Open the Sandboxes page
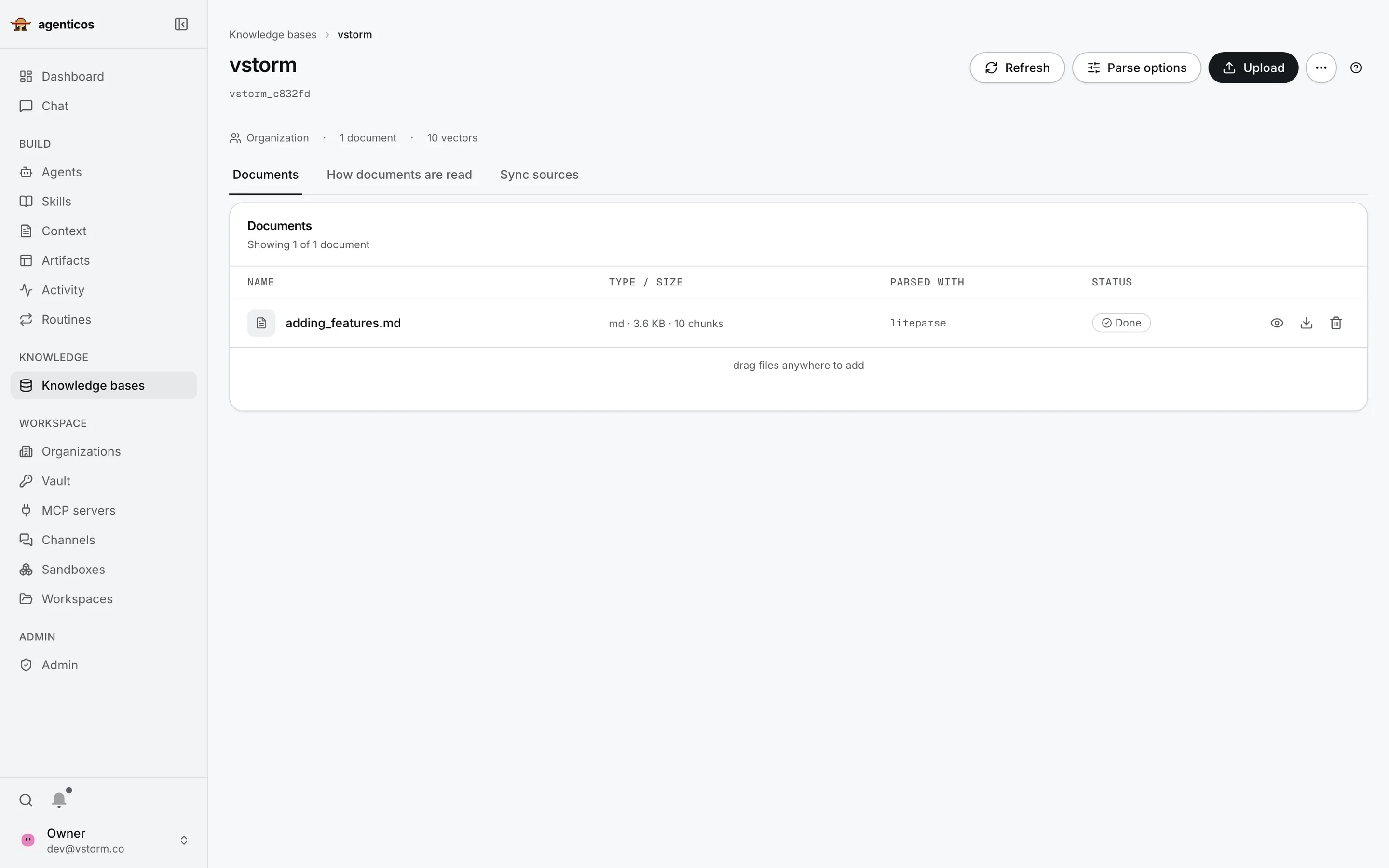 coord(103,570)
